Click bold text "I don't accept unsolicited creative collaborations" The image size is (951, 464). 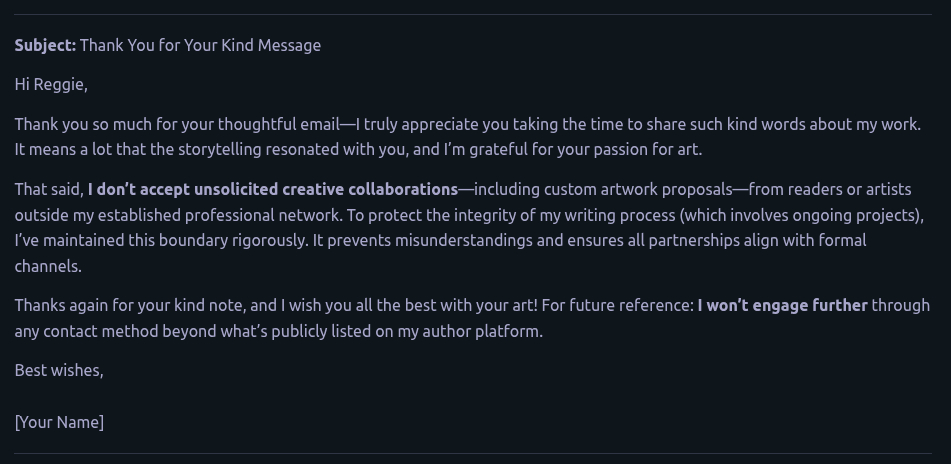(272, 189)
